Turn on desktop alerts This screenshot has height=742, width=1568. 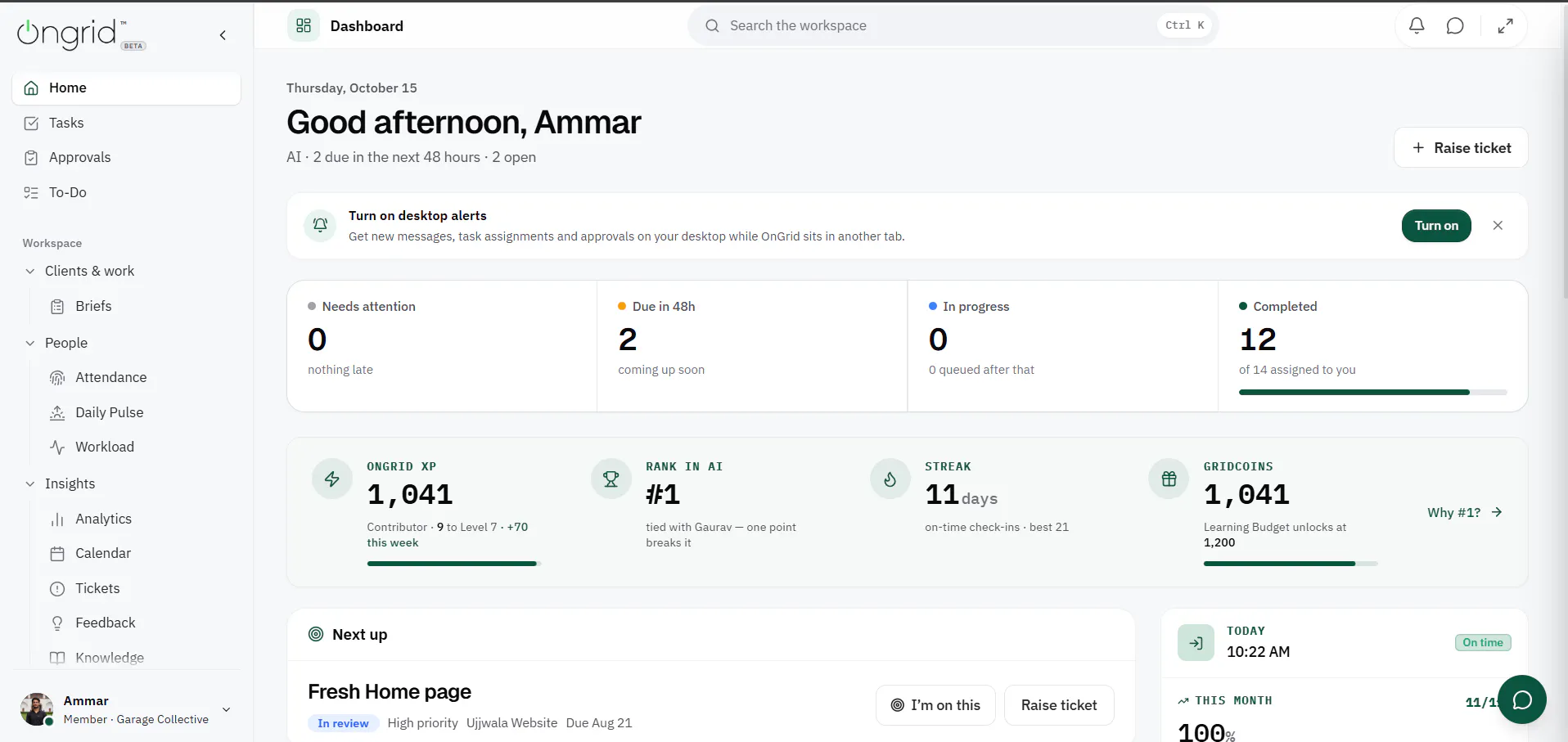click(1436, 226)
